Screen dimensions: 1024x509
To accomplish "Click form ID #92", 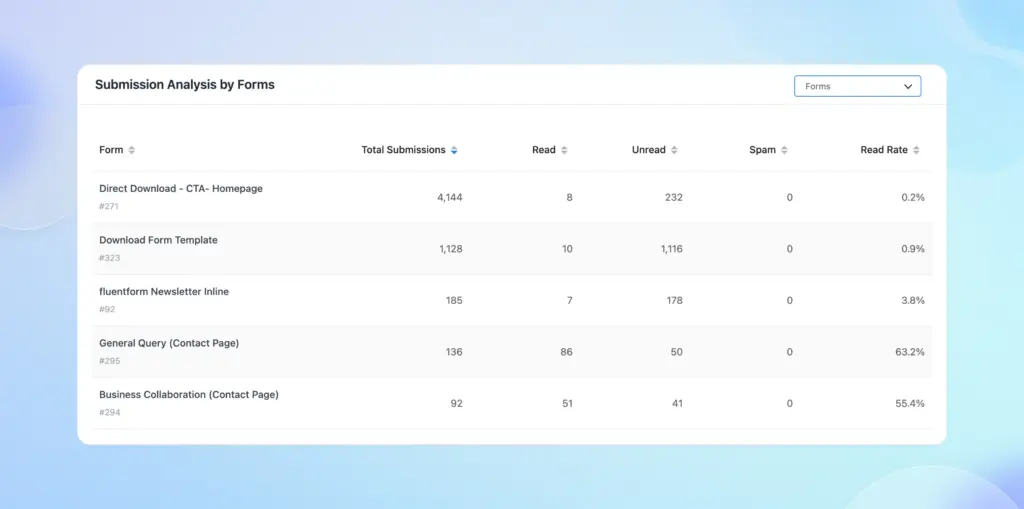I will [x=107, y=310].
